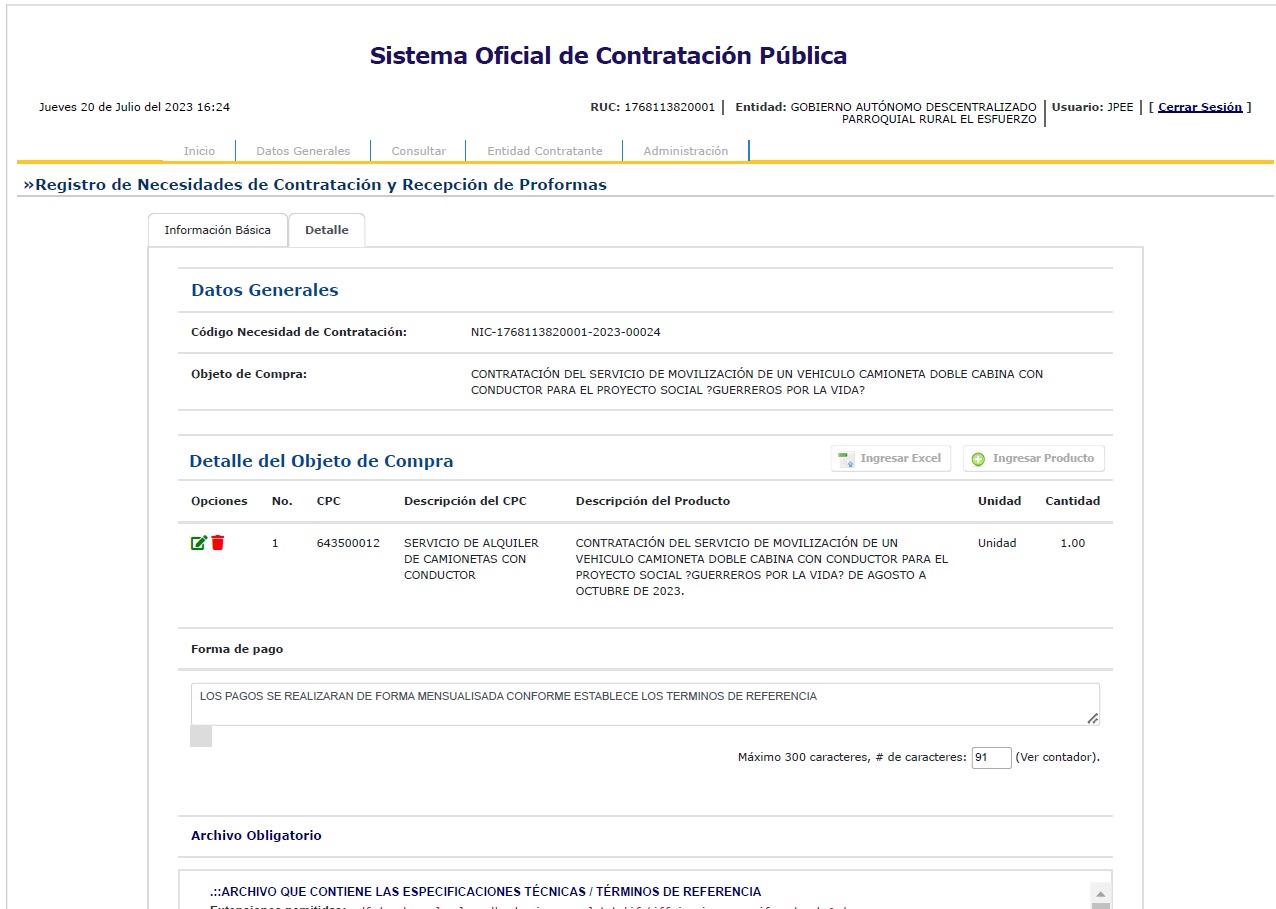Select the Detalle tab
Screen dimensions: 1276x909
pyautogui.click(x=326, y=230)
